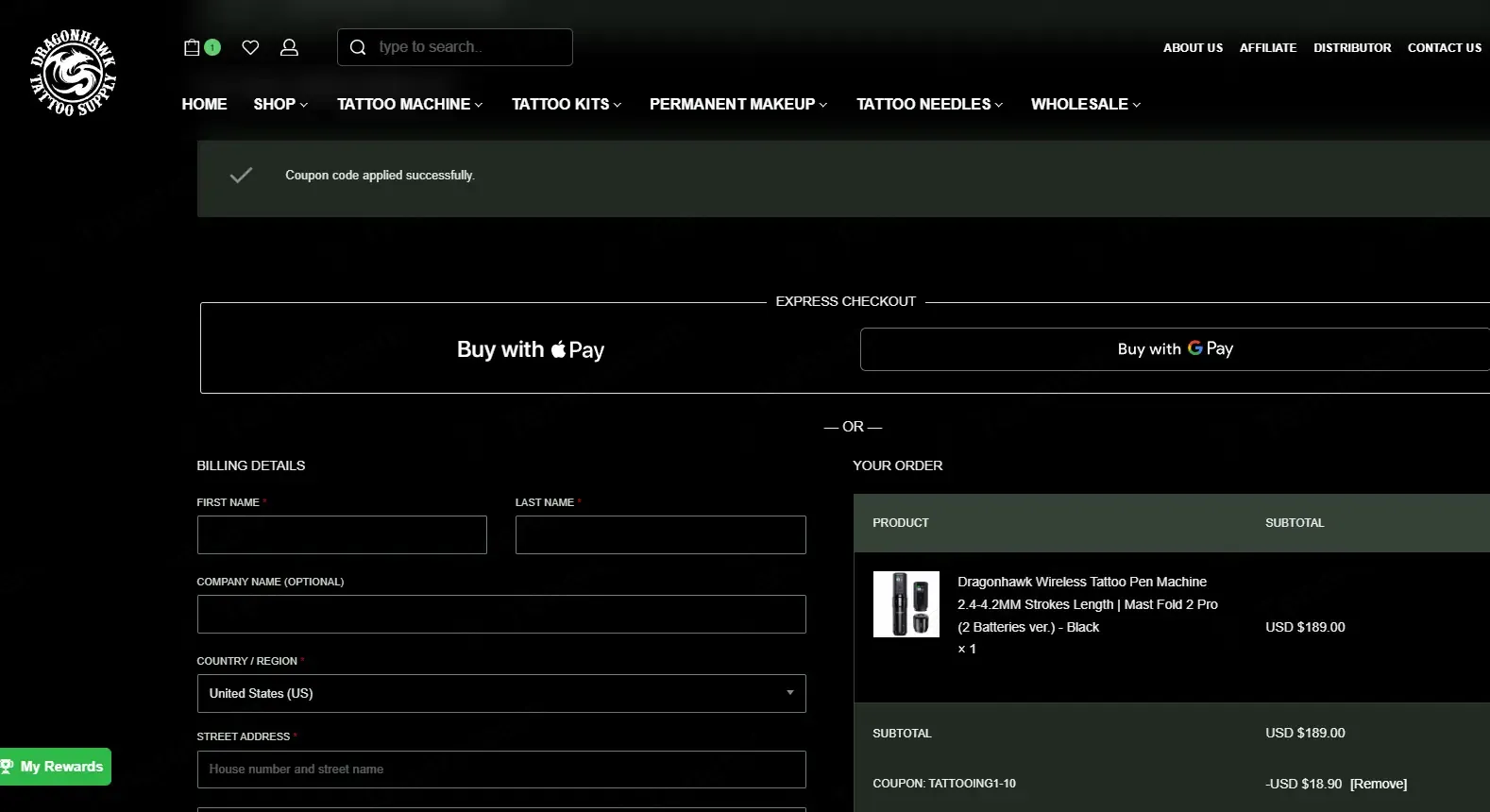
Task: Expand the TATTOO KITS menu
Action: (567, 104)
